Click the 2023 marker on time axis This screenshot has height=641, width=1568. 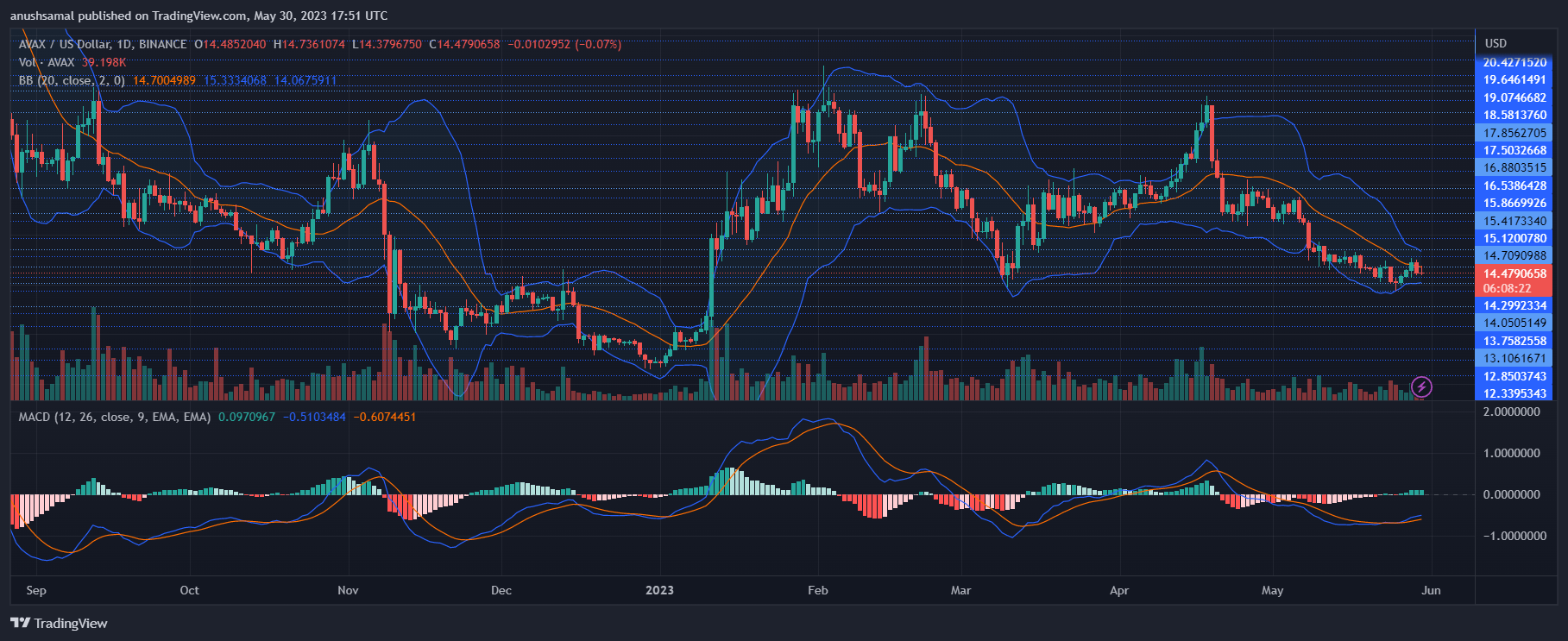(659, 590)
